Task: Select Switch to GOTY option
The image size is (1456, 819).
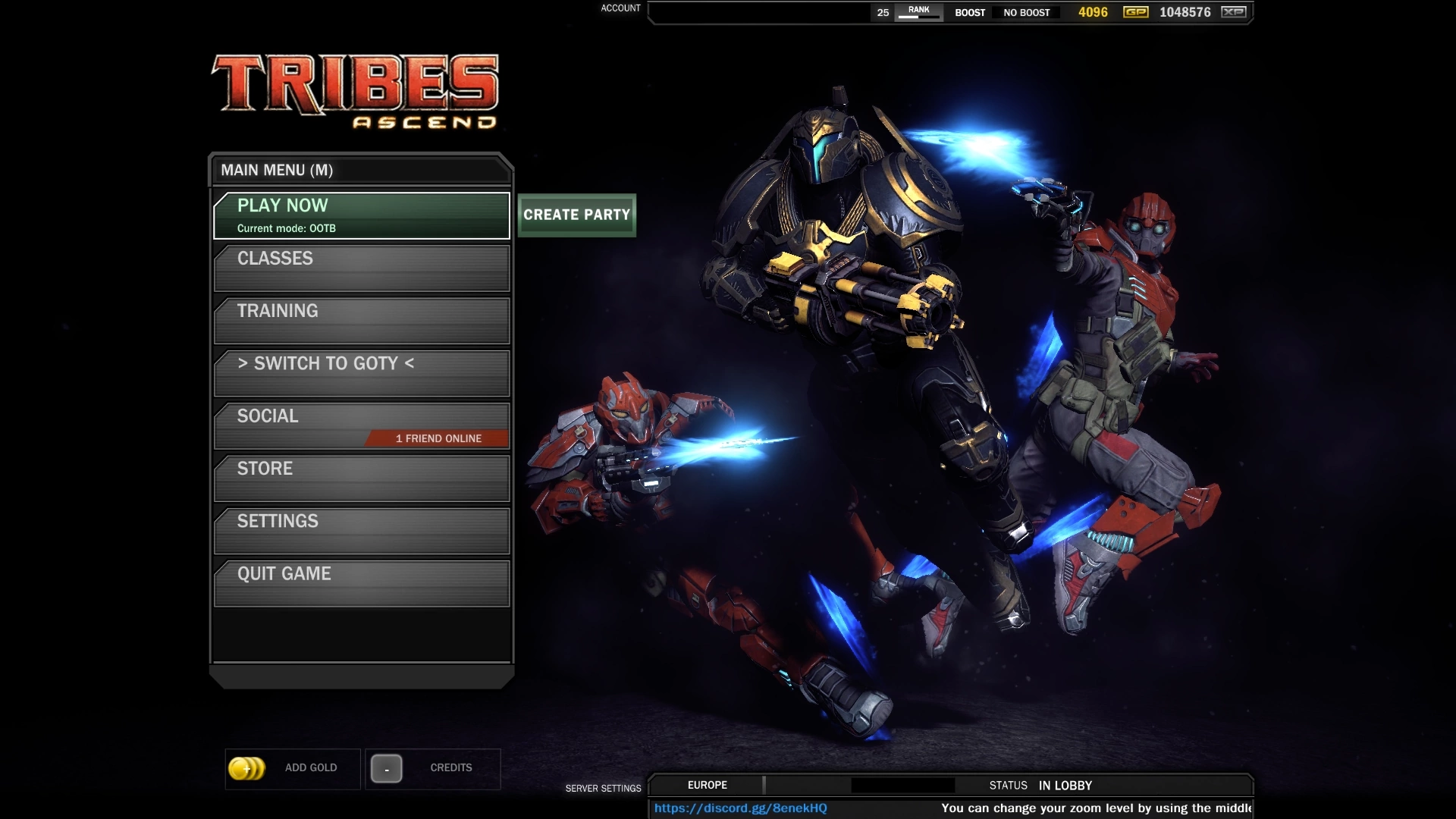Action: point(362,373)
